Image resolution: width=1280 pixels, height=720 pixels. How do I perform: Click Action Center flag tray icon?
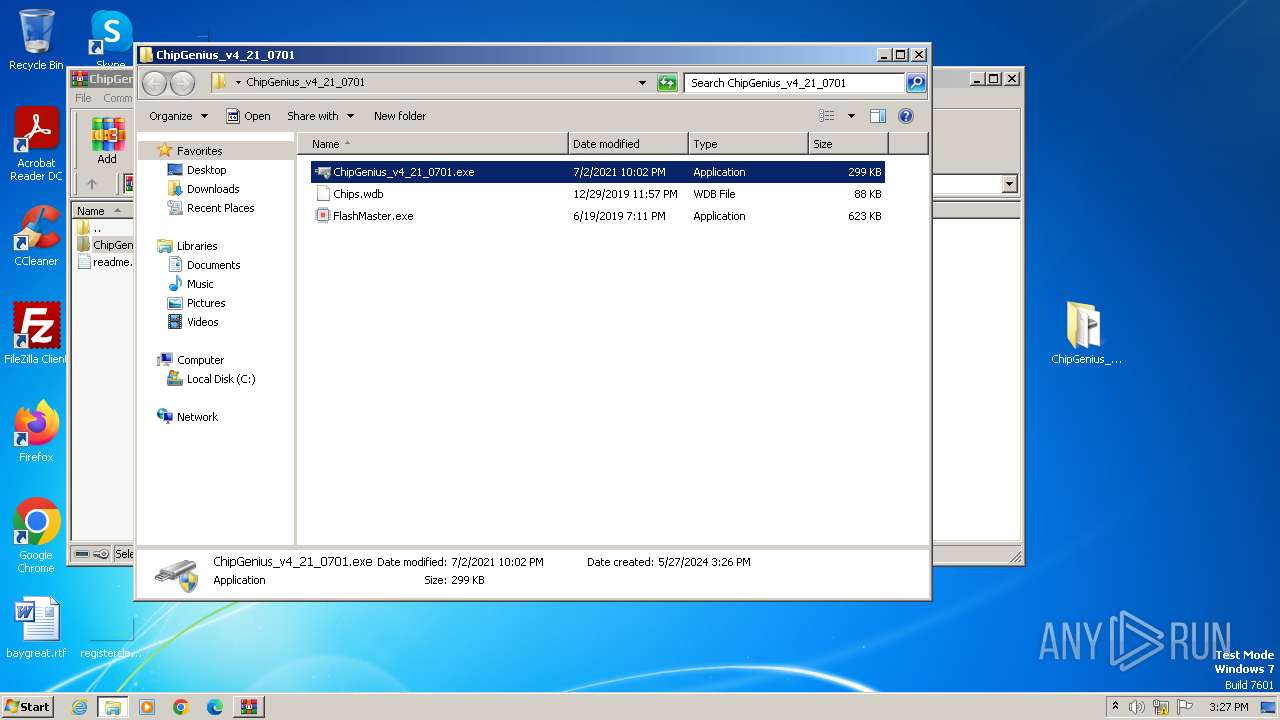coord(1185,707)
